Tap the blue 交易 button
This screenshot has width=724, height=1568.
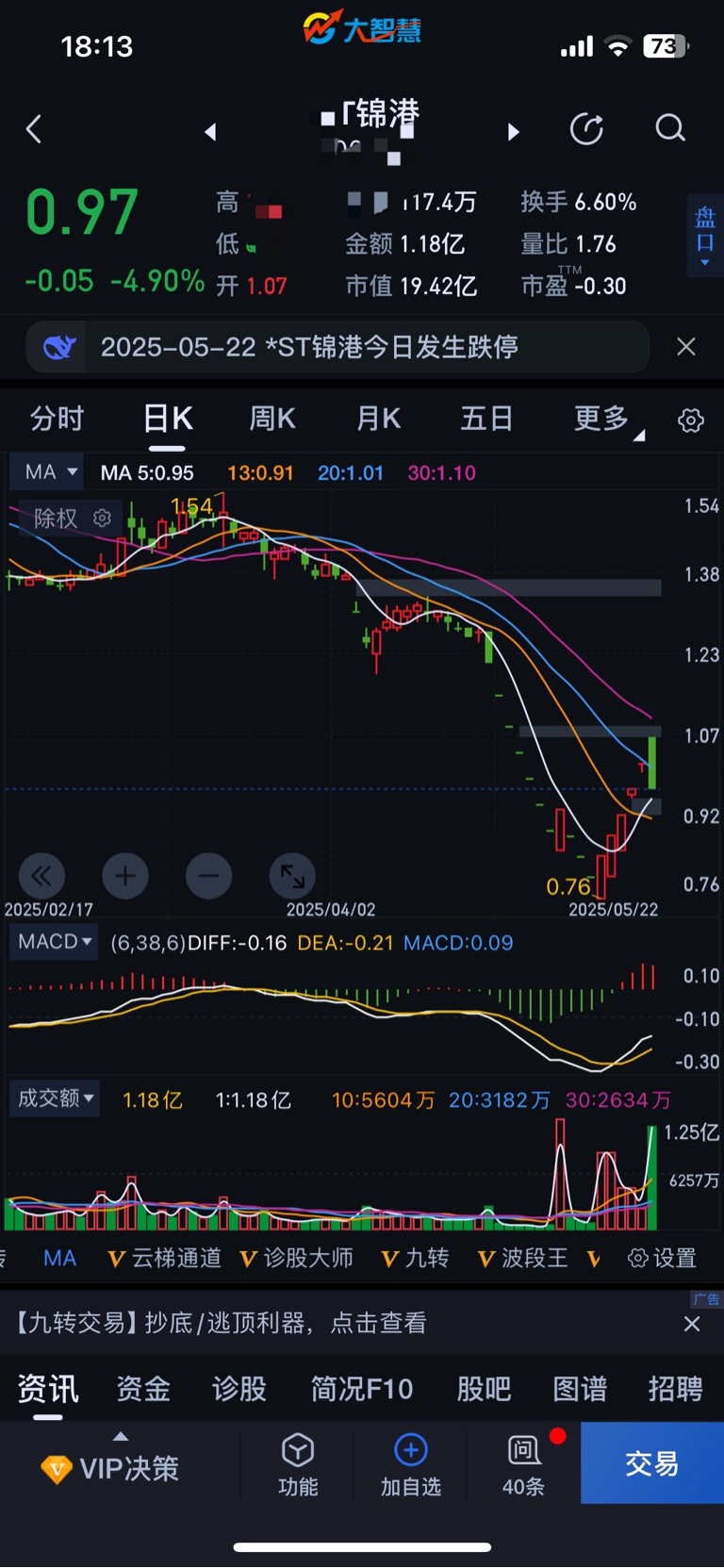pos(652,1462)
